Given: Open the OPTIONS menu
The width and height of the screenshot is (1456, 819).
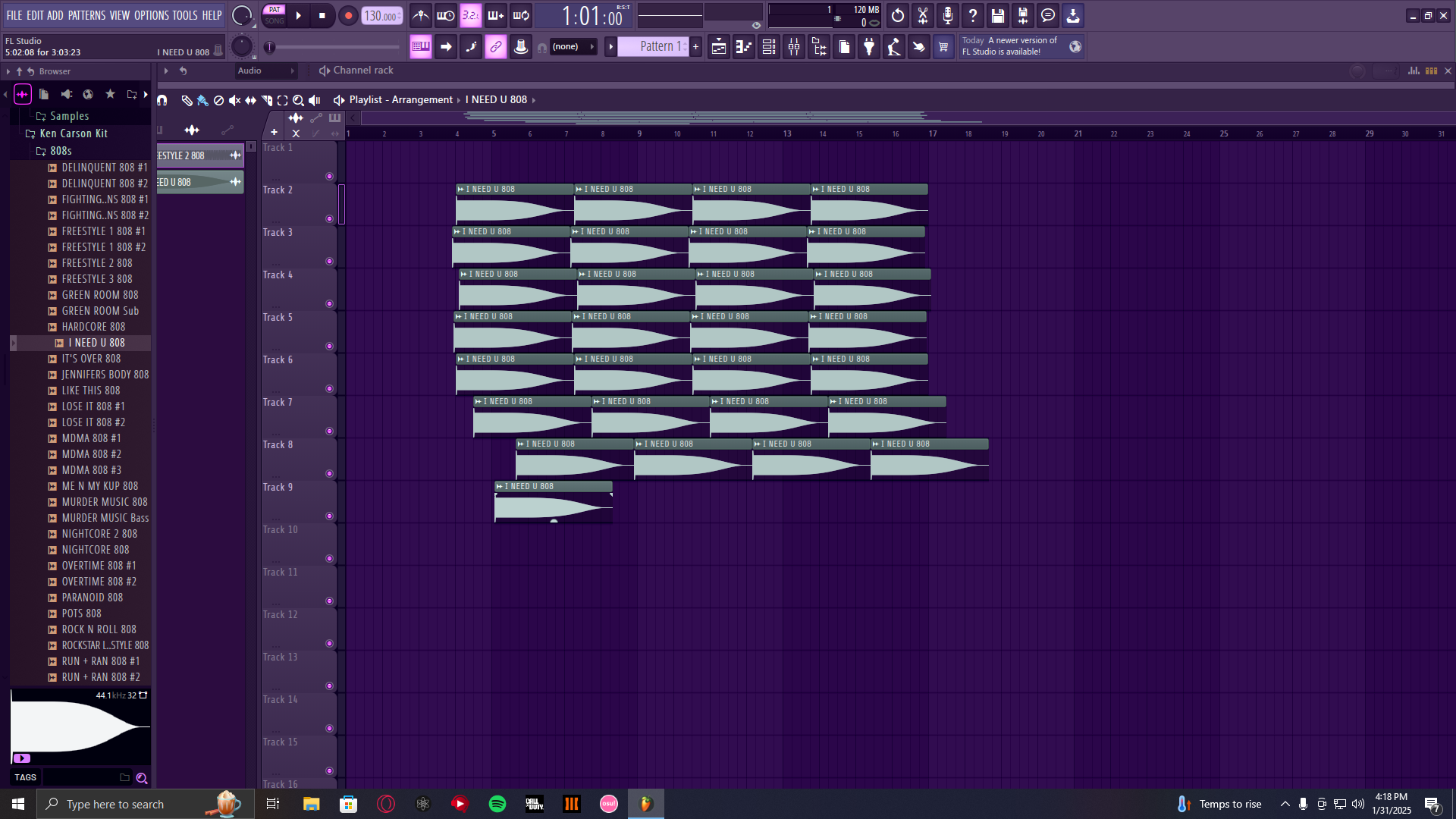Looking at the screenshot, I should [152, 15].
